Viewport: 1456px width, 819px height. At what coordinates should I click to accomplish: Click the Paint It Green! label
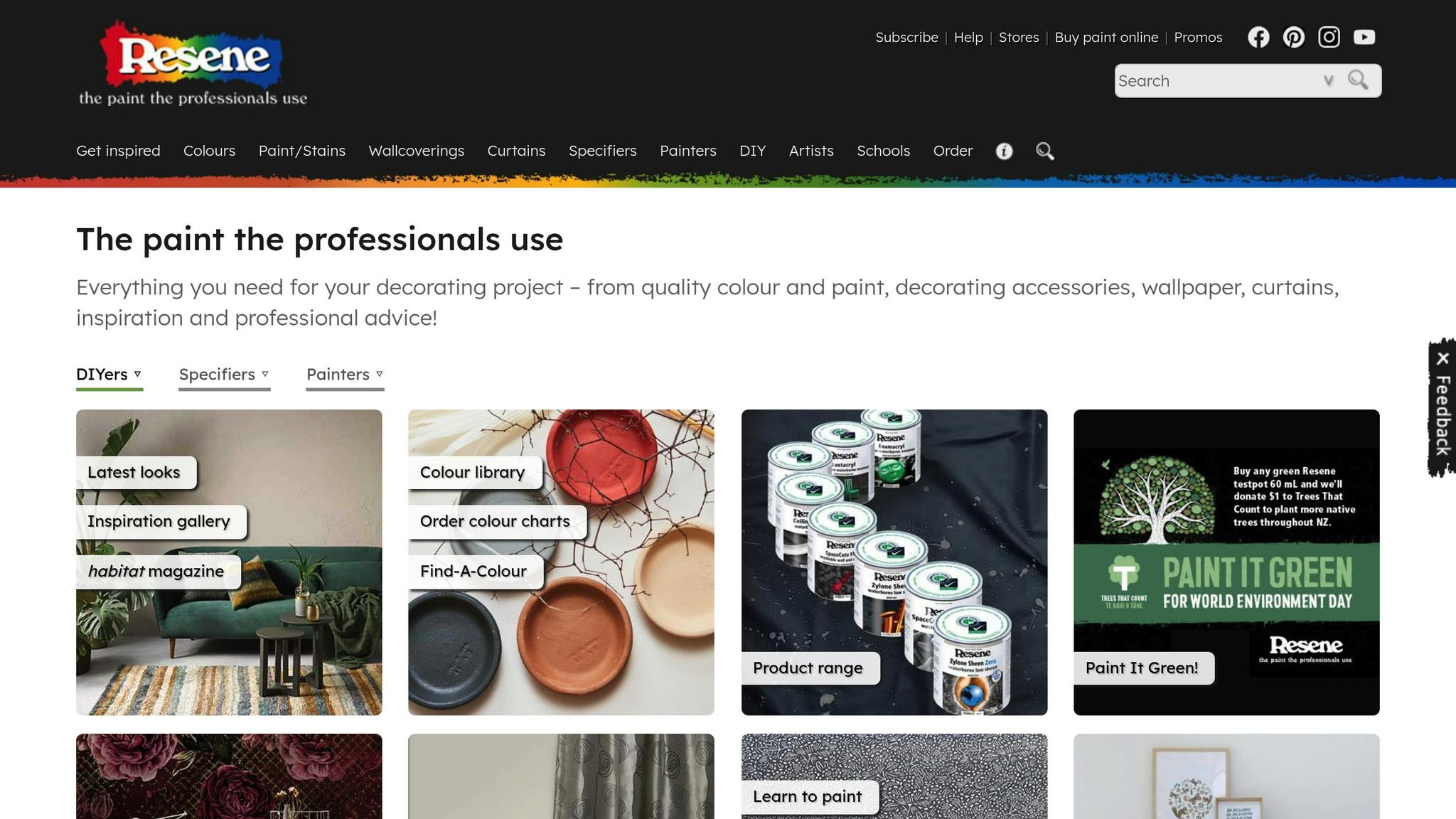(x=1143, y=668)
